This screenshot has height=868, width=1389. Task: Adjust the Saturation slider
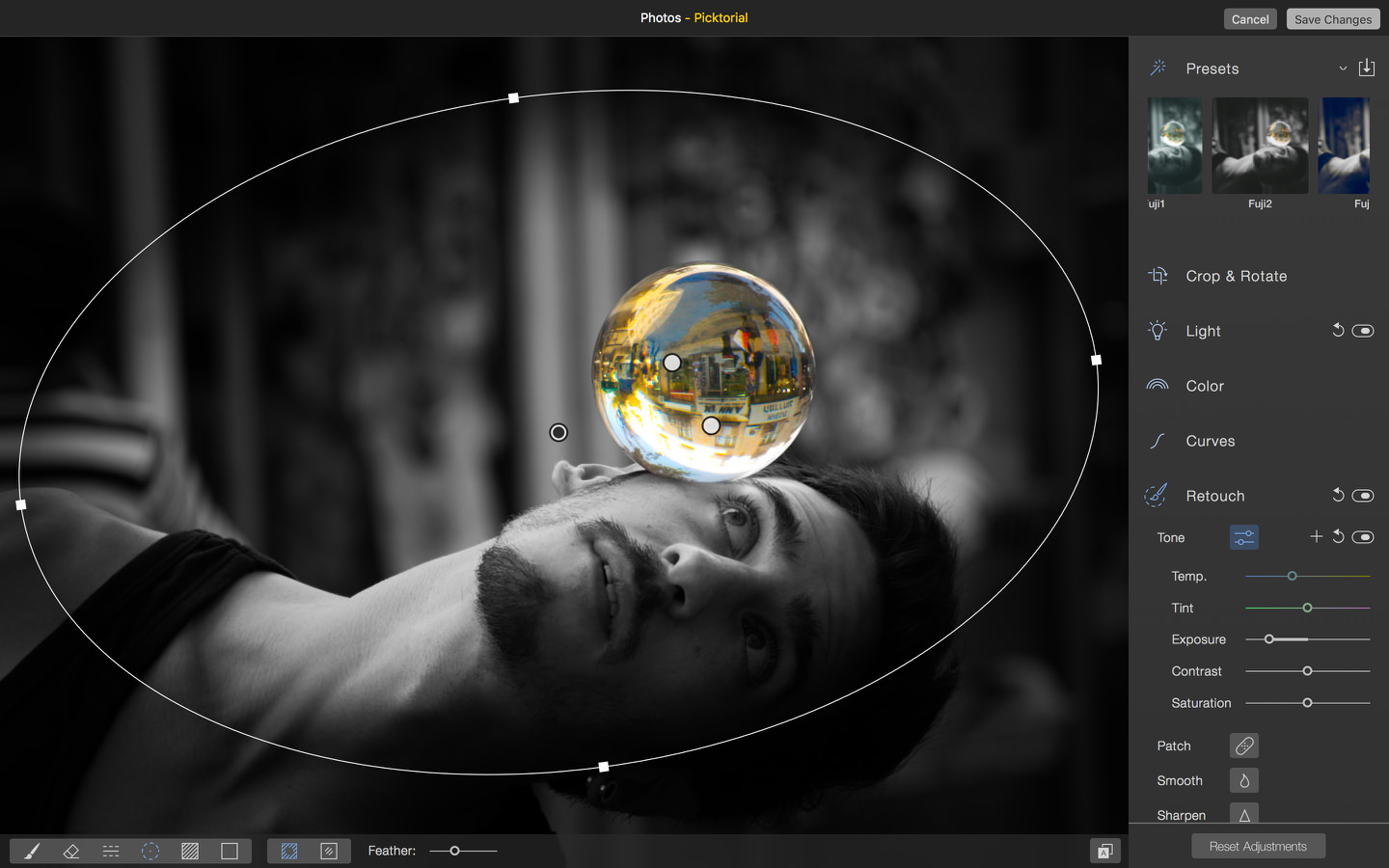[1307, 703]
